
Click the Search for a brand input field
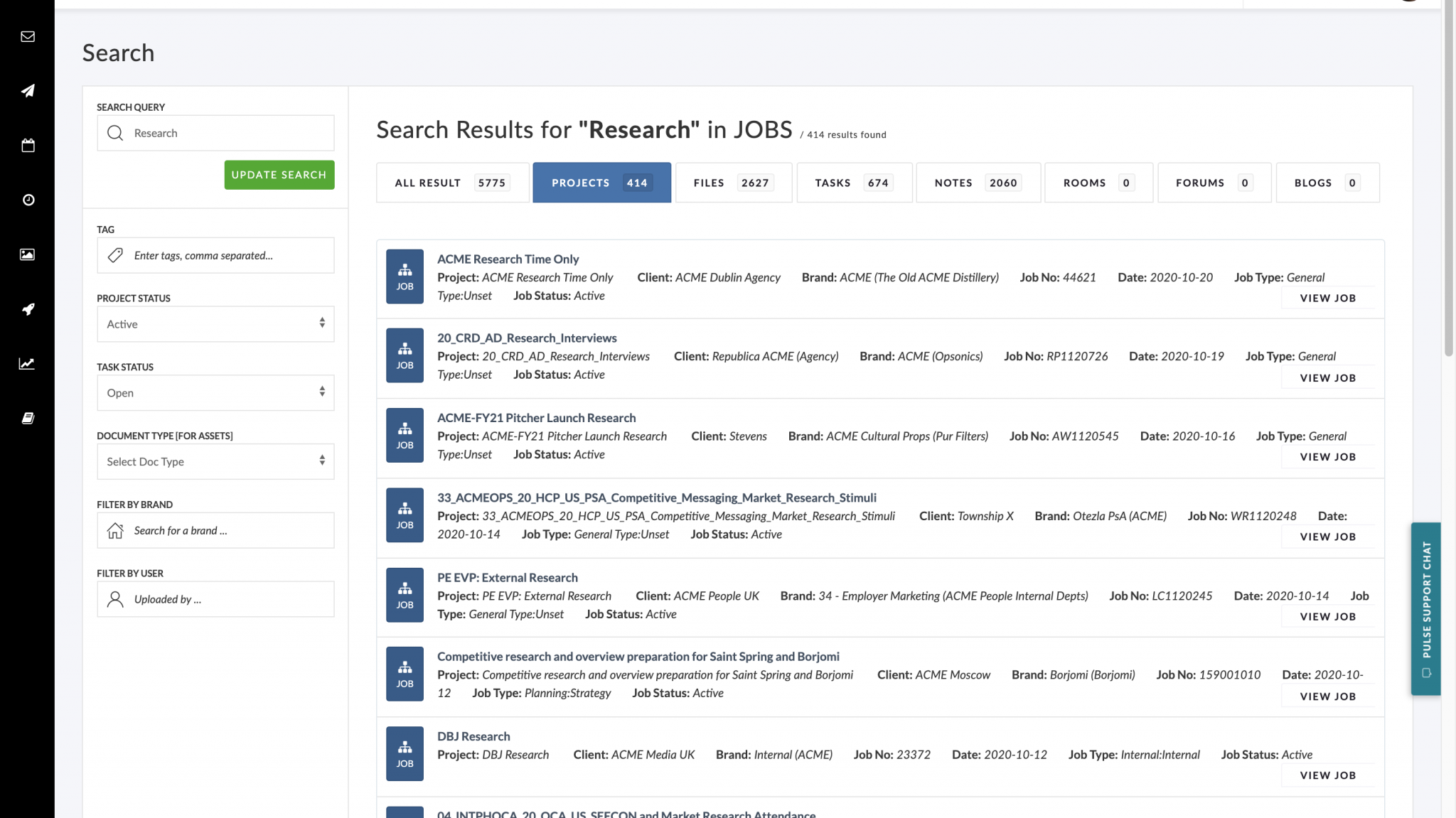coord(215,530)
